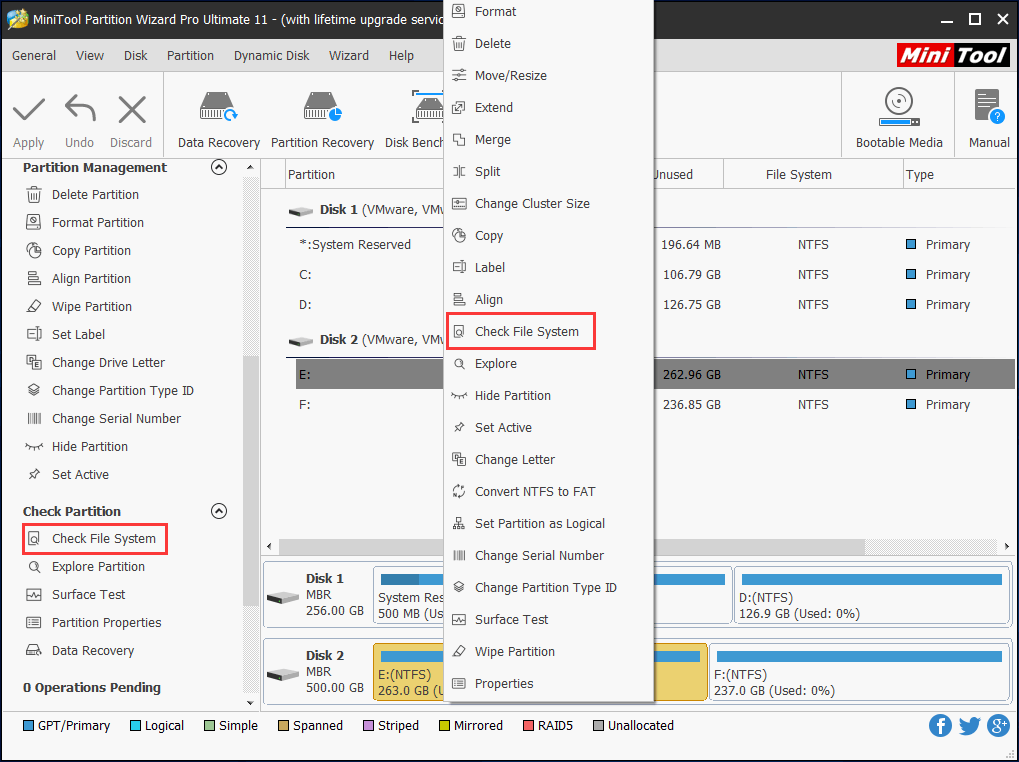Click the Partition column header
This screenshot has height=762, width=1019.
click(365, 174)
